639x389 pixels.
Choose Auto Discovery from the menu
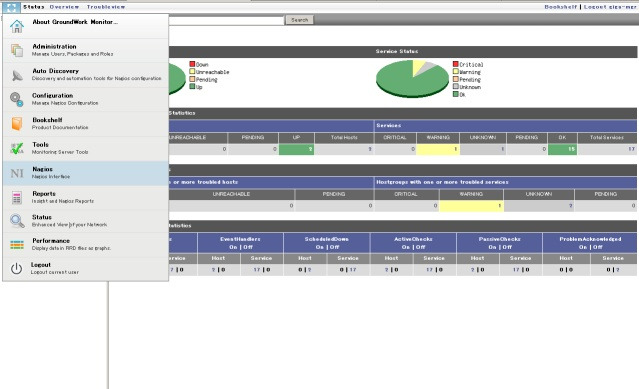click(x=86, y=75)
